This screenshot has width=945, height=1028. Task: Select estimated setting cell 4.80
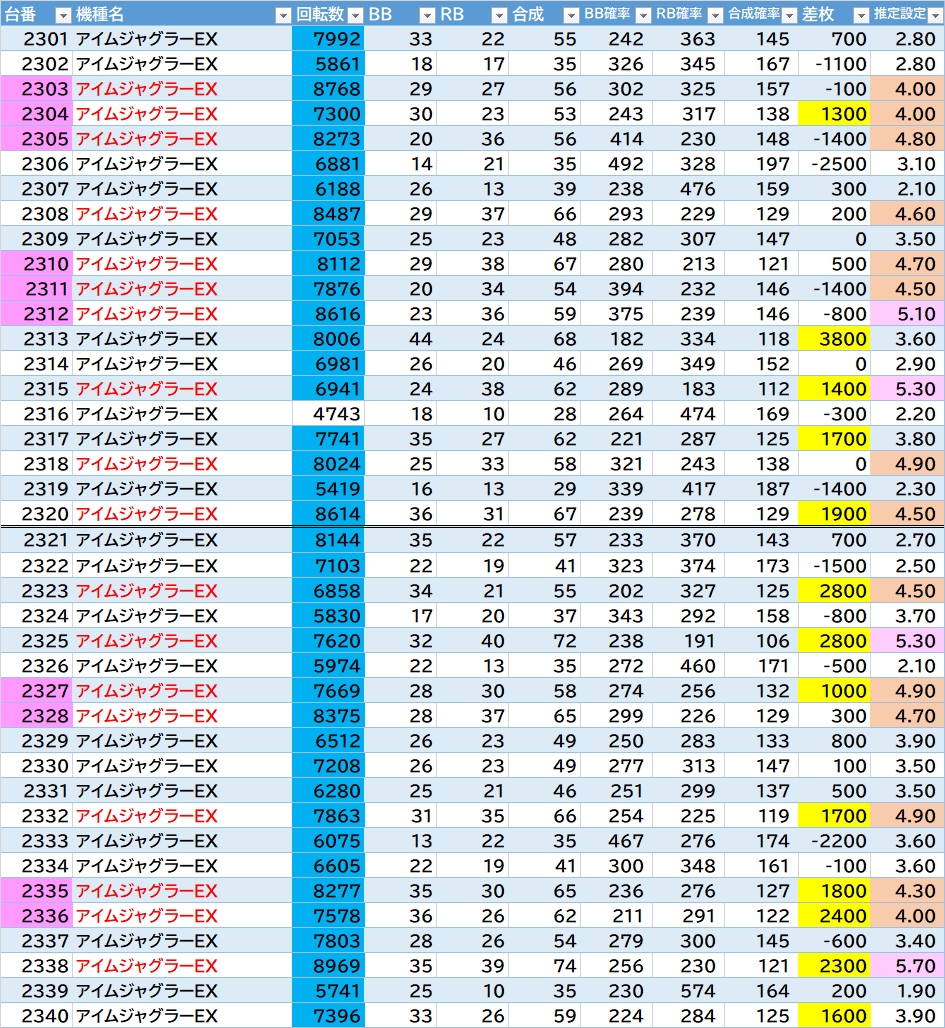click(908, 139)
